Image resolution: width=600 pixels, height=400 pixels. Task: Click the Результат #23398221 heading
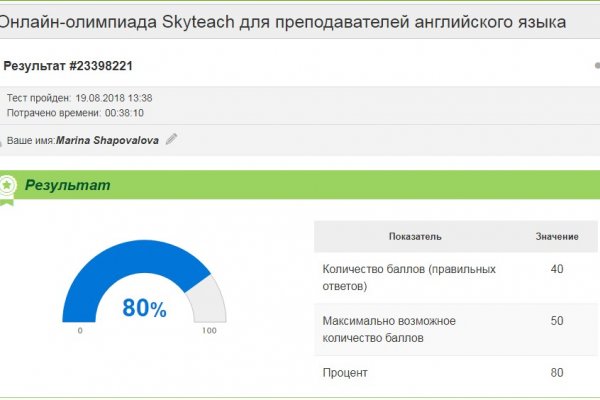[x=69, y=66]
